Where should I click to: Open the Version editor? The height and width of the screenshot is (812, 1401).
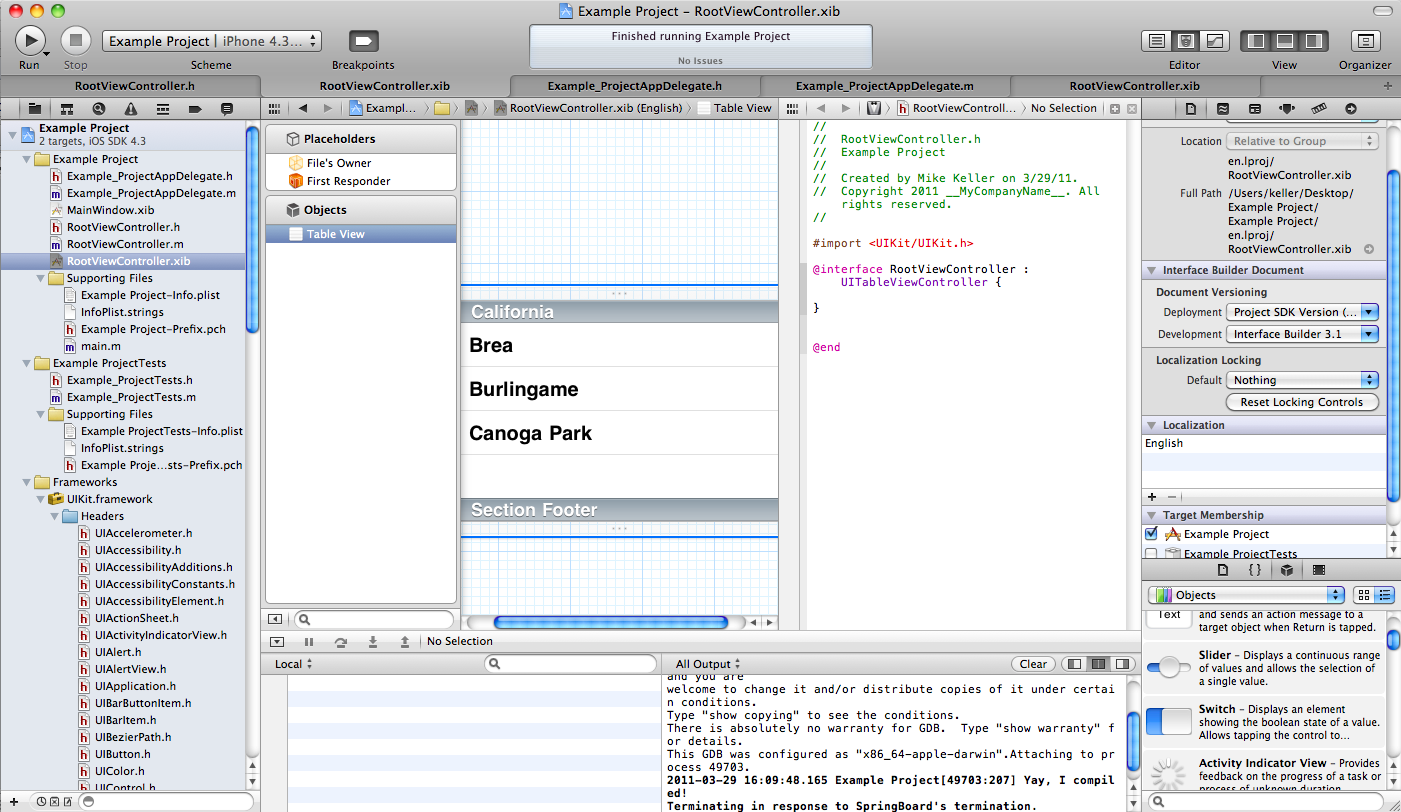pyautogui.click(x=1214, y=41)
